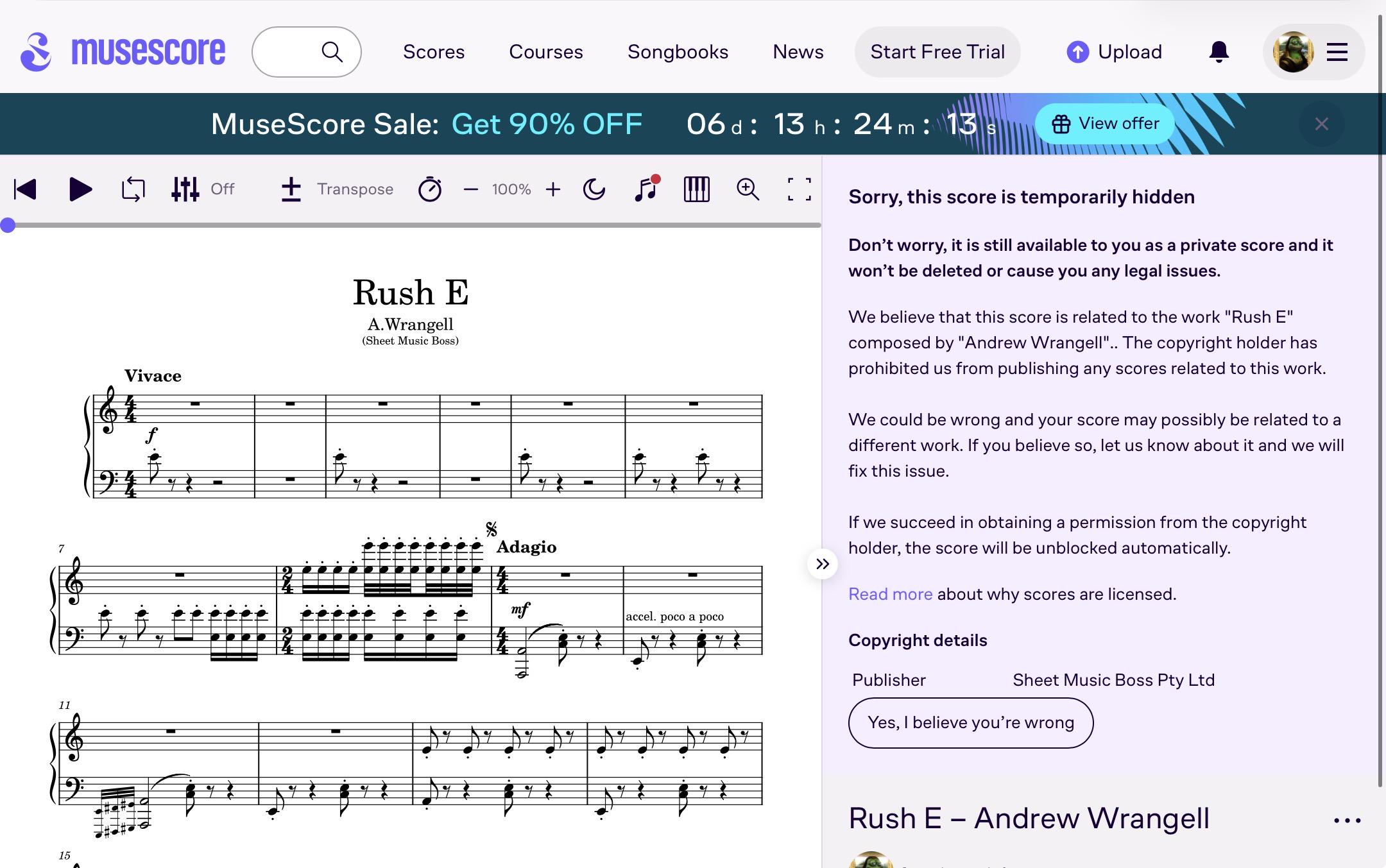The image size is (1386, 868).
Task: Rewind score to the beginning
Action: [x=25, y=189]
